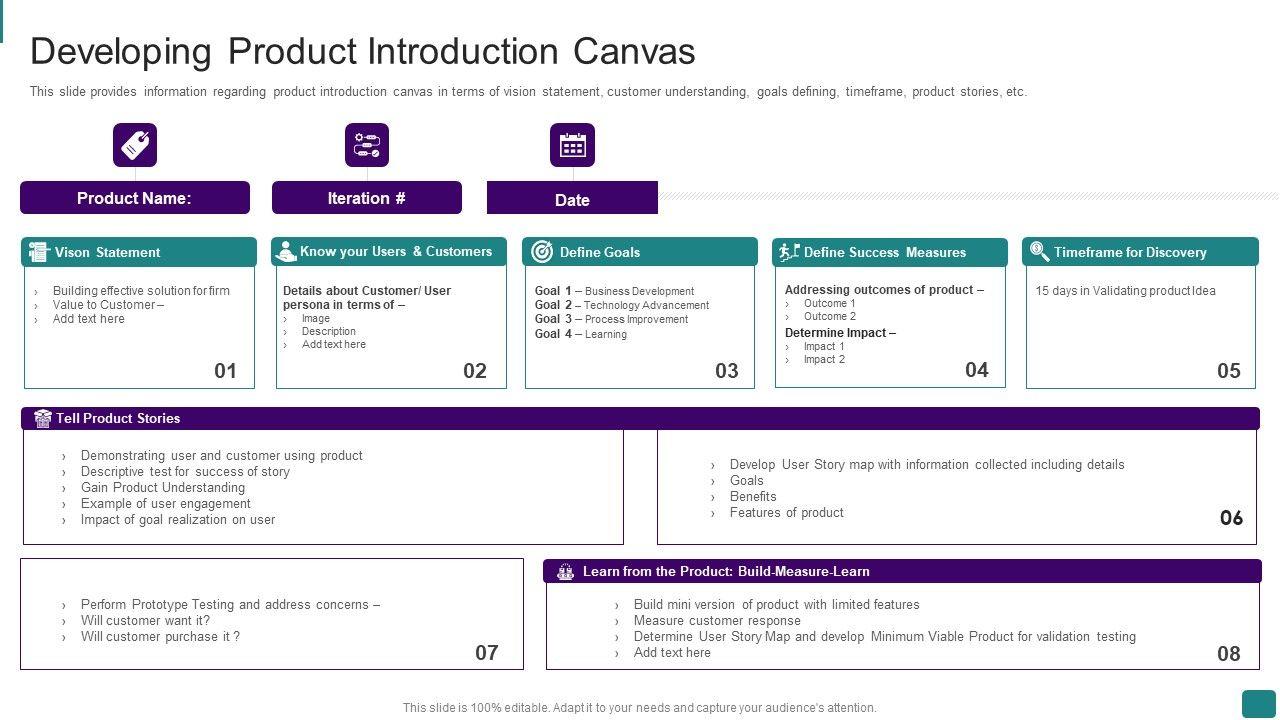Click 'Add text here' in Vision Statement box
The height and width of the screenshot is (720, 1280).
[89, 319]
